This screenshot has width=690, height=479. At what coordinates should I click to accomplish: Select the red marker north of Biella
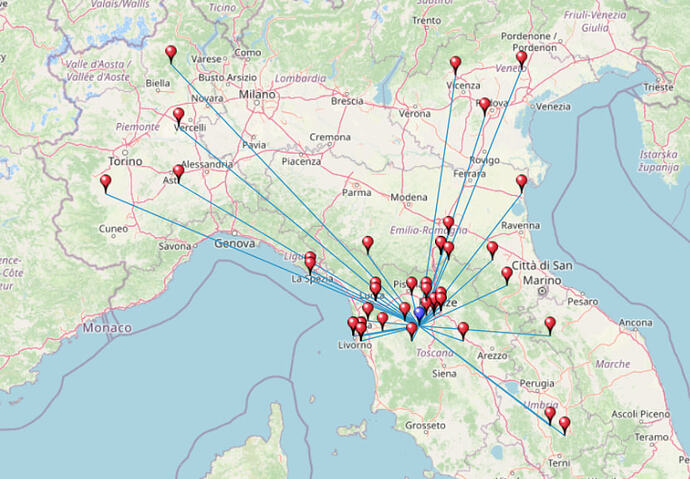click(171, 53)
